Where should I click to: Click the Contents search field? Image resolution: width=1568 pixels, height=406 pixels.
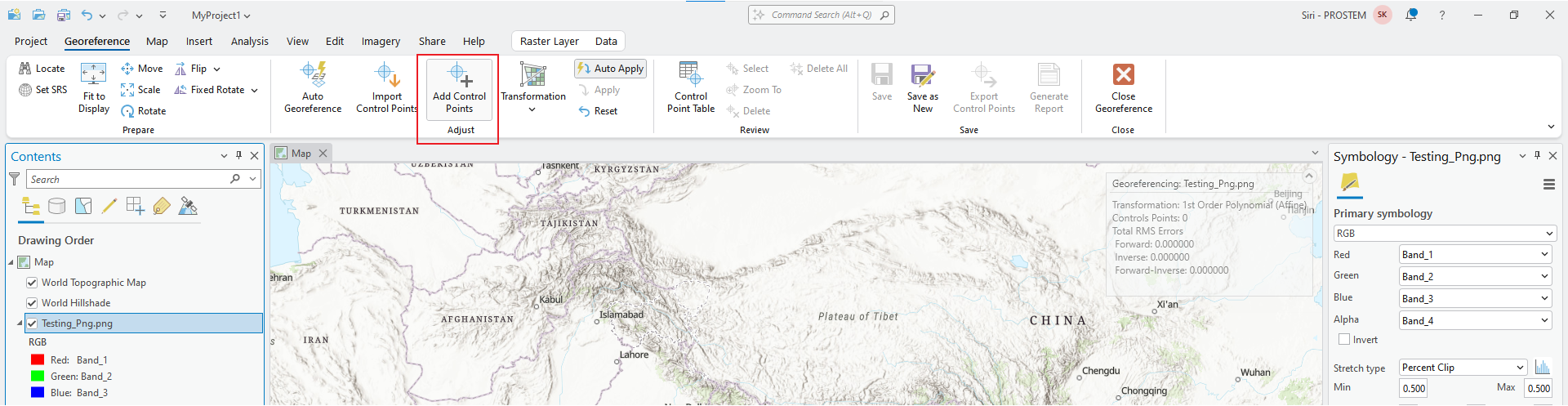[145, 179]
